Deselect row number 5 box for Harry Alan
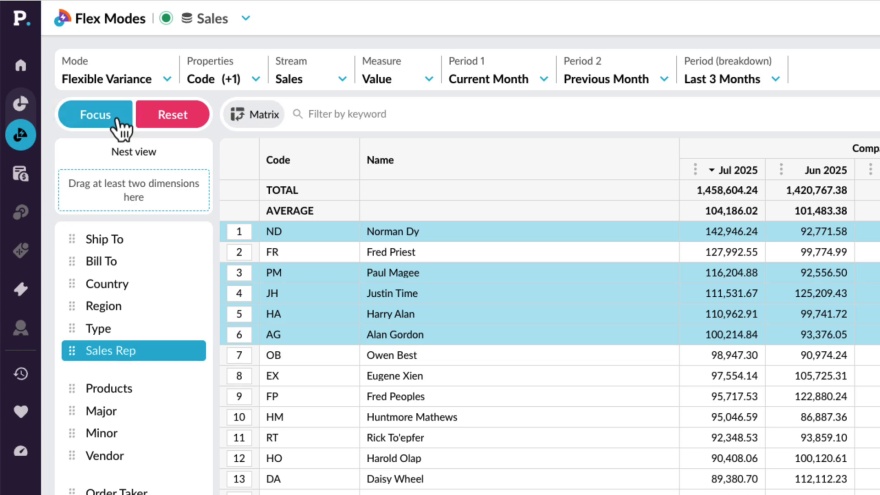880x495 pixels. [239, 314]
